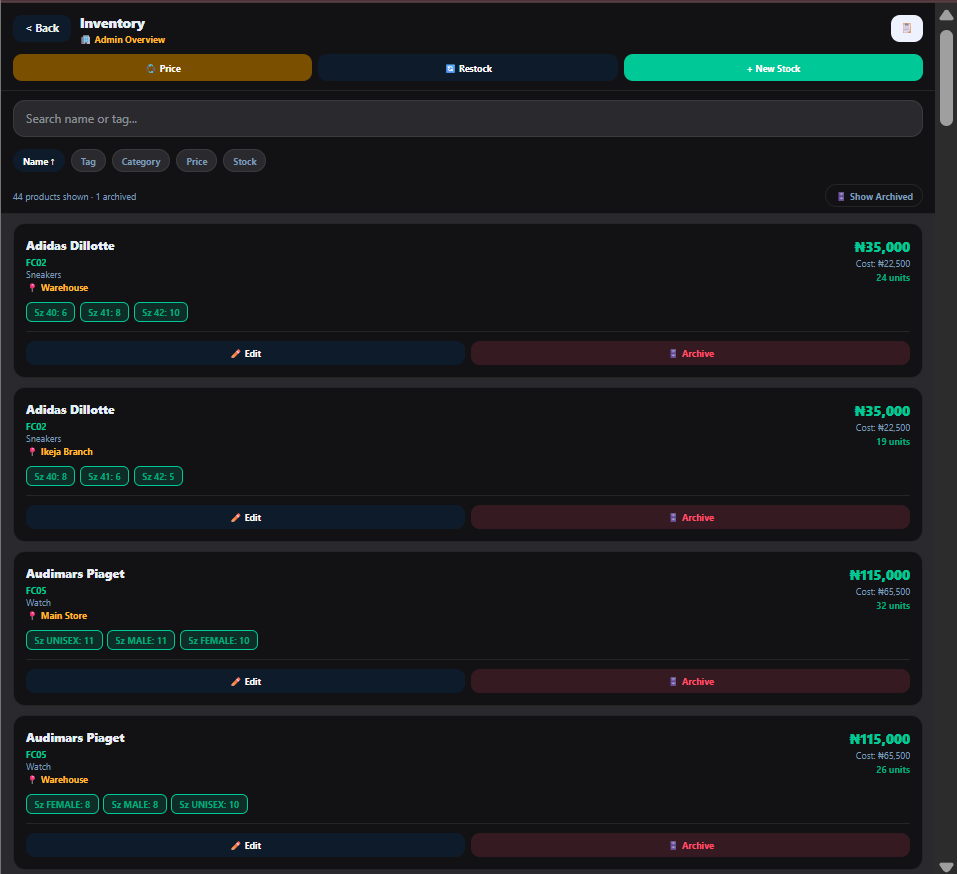Image resolution: width=957 pixels, height=874 pixels.
Task: Click Ikeja Branch location label
Action: [67, 452]
